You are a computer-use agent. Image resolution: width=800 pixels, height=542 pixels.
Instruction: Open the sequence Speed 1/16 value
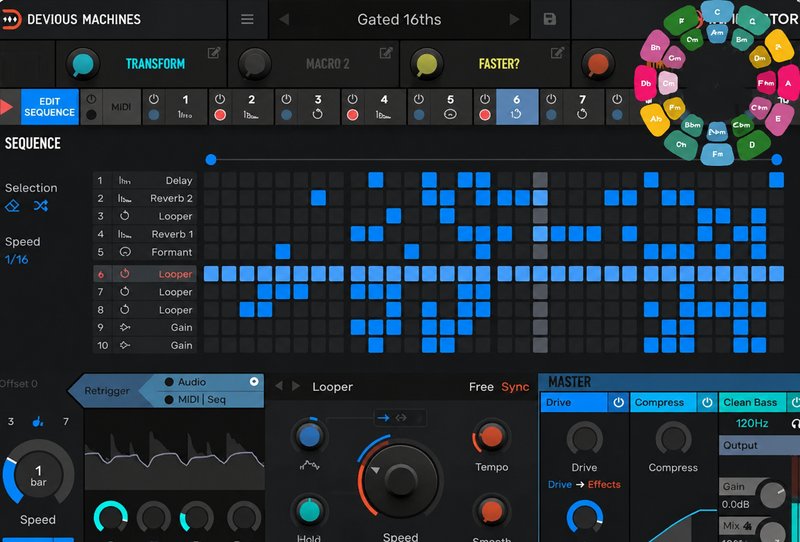(x=16, y=259)
